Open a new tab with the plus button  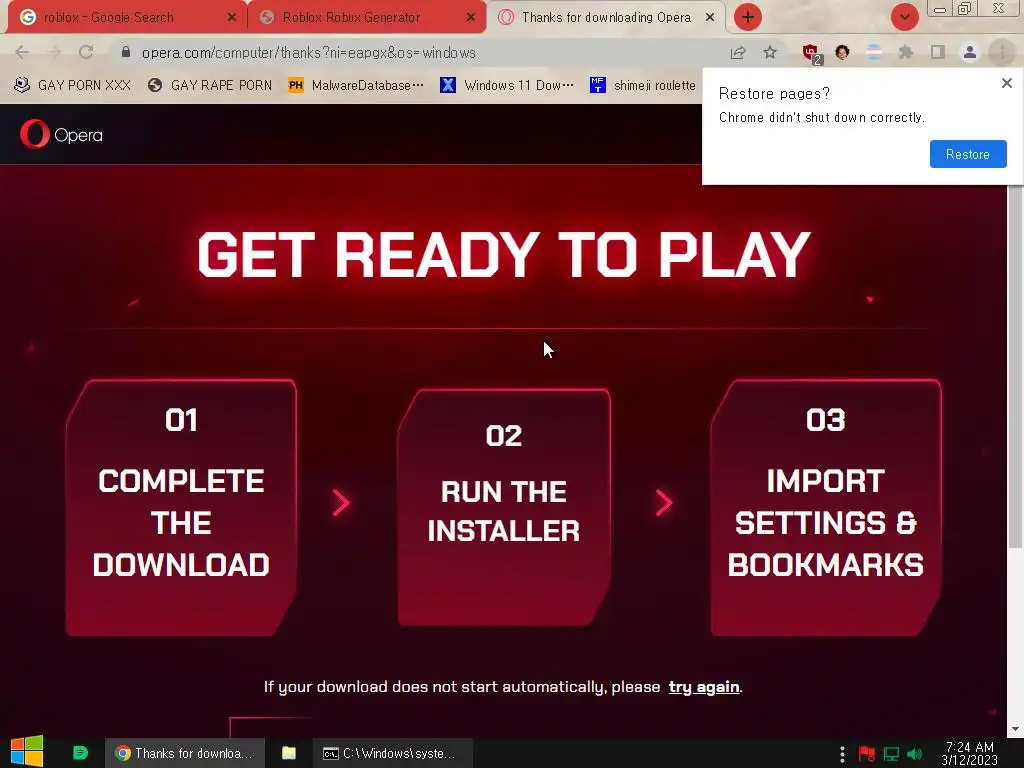coord(748,18)
